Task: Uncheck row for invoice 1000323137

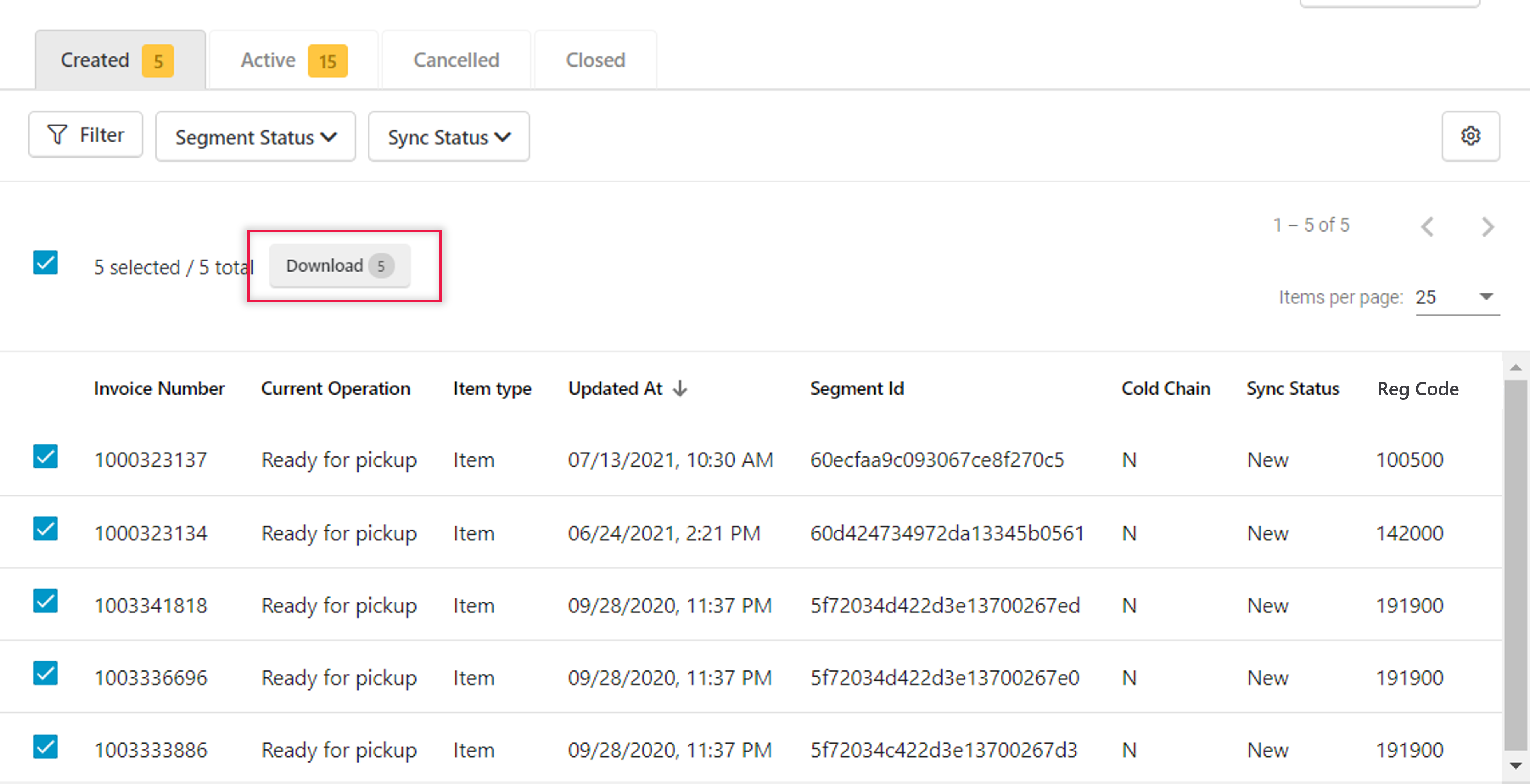Action: (45, 456)
